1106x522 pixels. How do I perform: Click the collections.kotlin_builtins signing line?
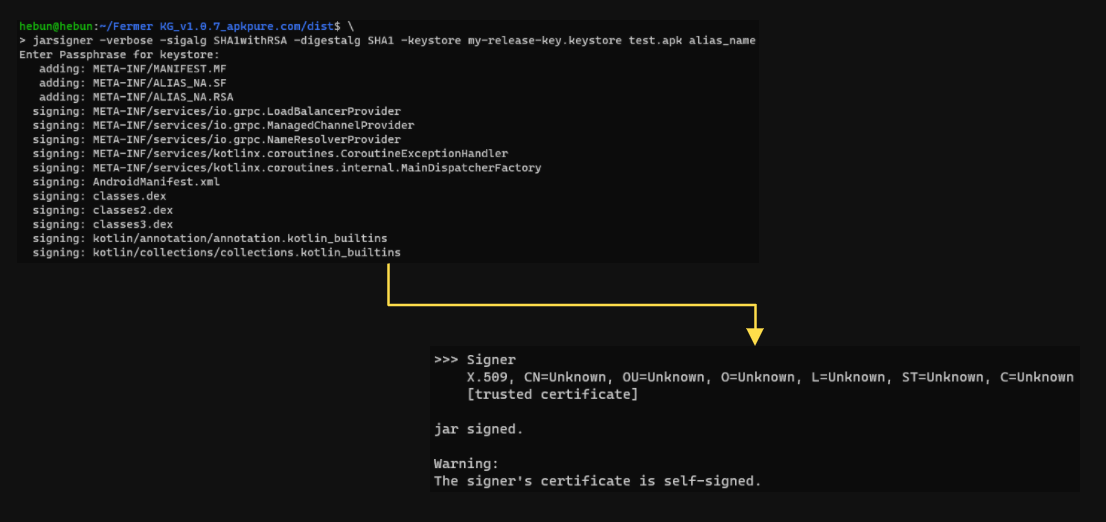click(x=216, y=253)
